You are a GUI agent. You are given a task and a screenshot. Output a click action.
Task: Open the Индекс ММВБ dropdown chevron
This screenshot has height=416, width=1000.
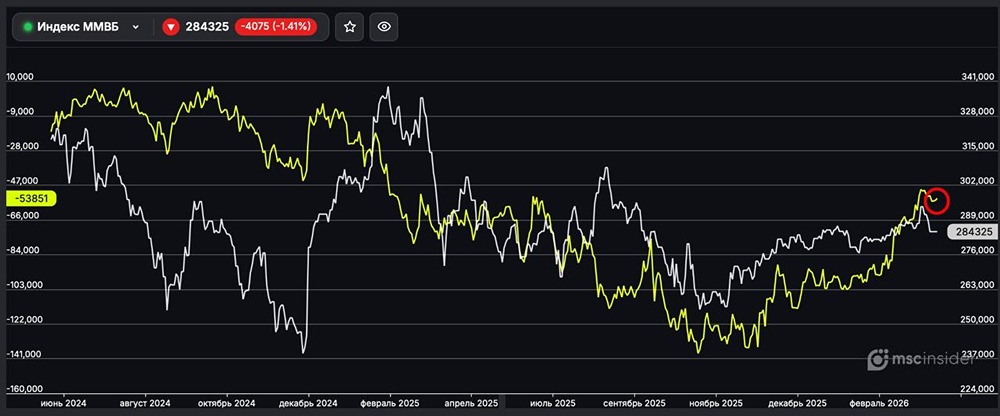[x=135, y=27]
